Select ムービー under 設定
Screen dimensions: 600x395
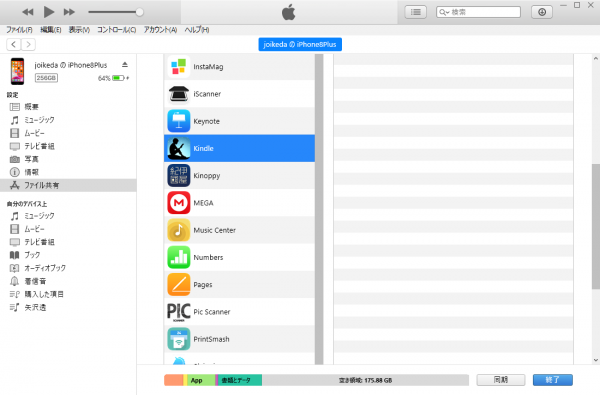click(68, 133)
